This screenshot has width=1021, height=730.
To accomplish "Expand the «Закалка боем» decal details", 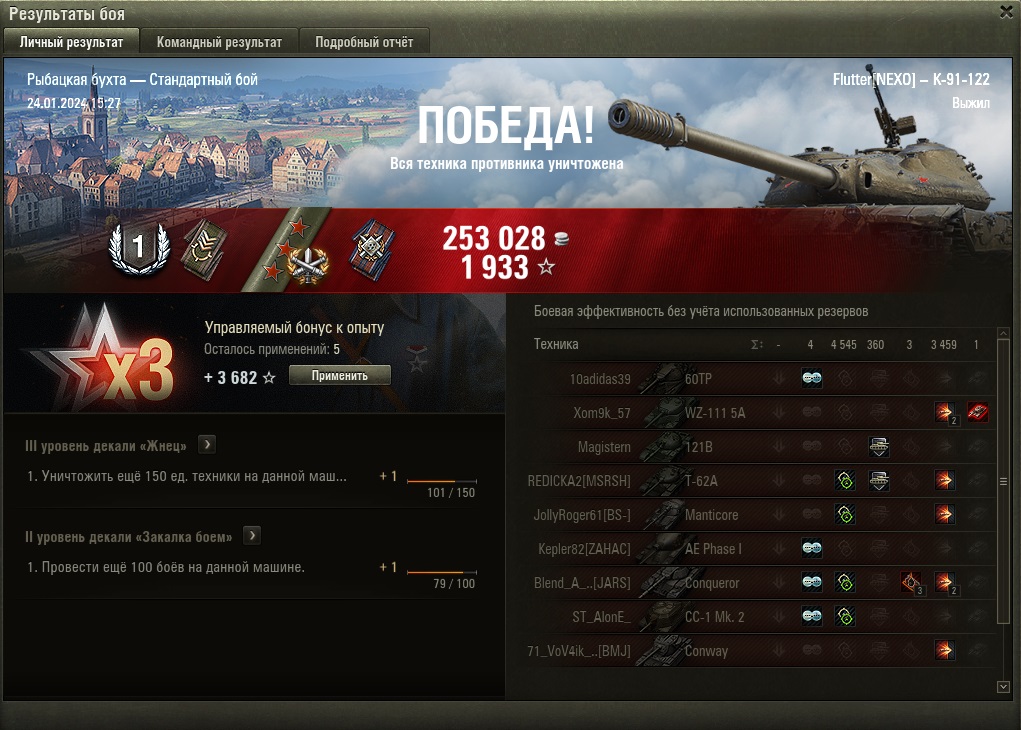I will [252, 536].
